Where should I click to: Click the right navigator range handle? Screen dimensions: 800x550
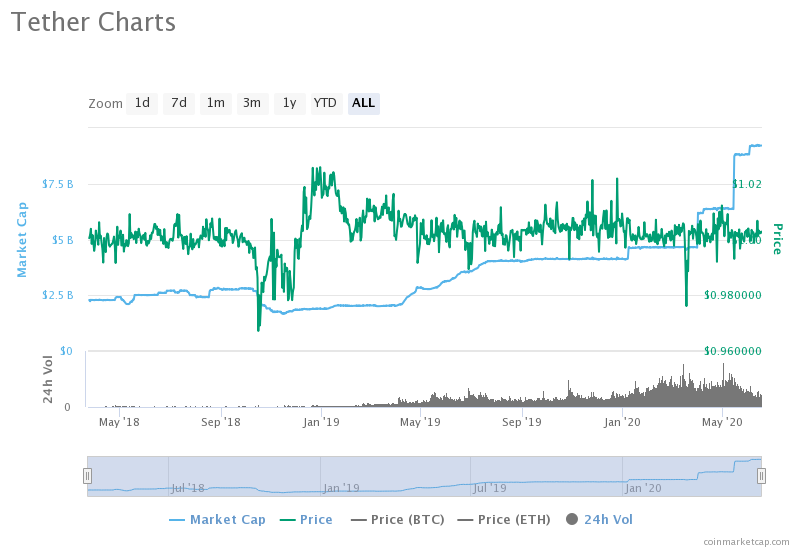click(x=761, y=476)
